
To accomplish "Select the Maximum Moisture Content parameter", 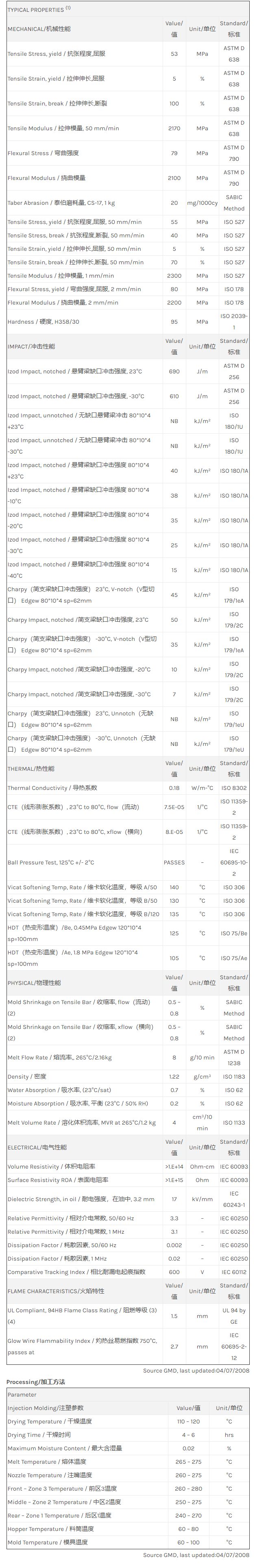I will pos(65,1448).
